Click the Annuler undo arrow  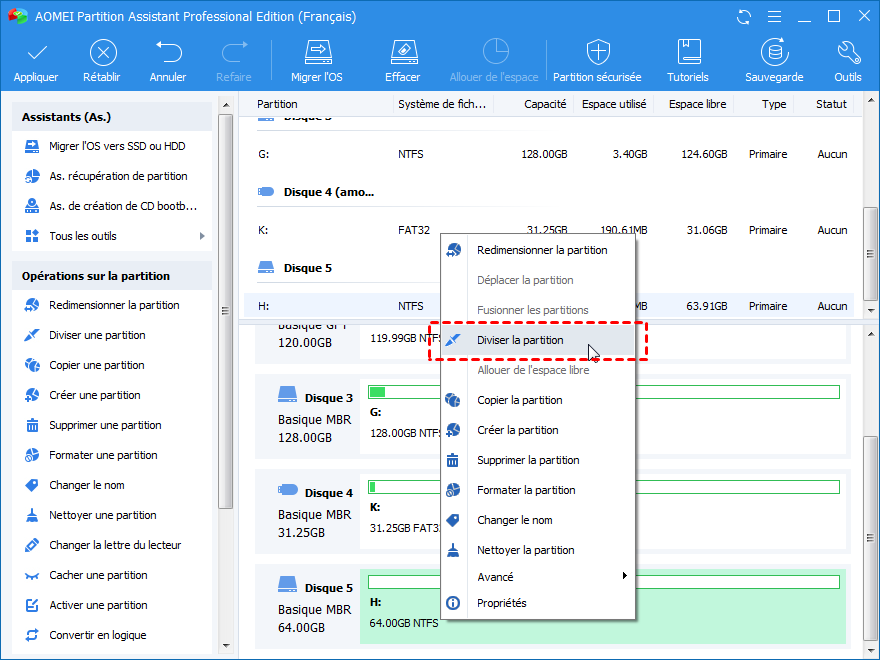(x=168, y=53)
